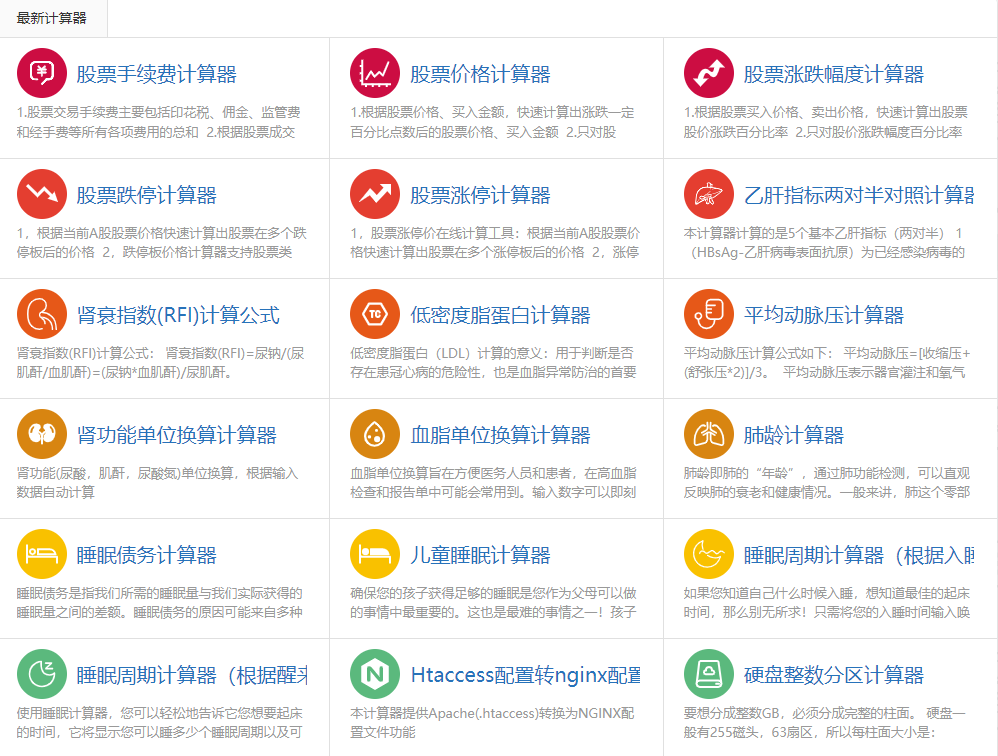Click the red downward trend arrow icon

coord(41,194)
